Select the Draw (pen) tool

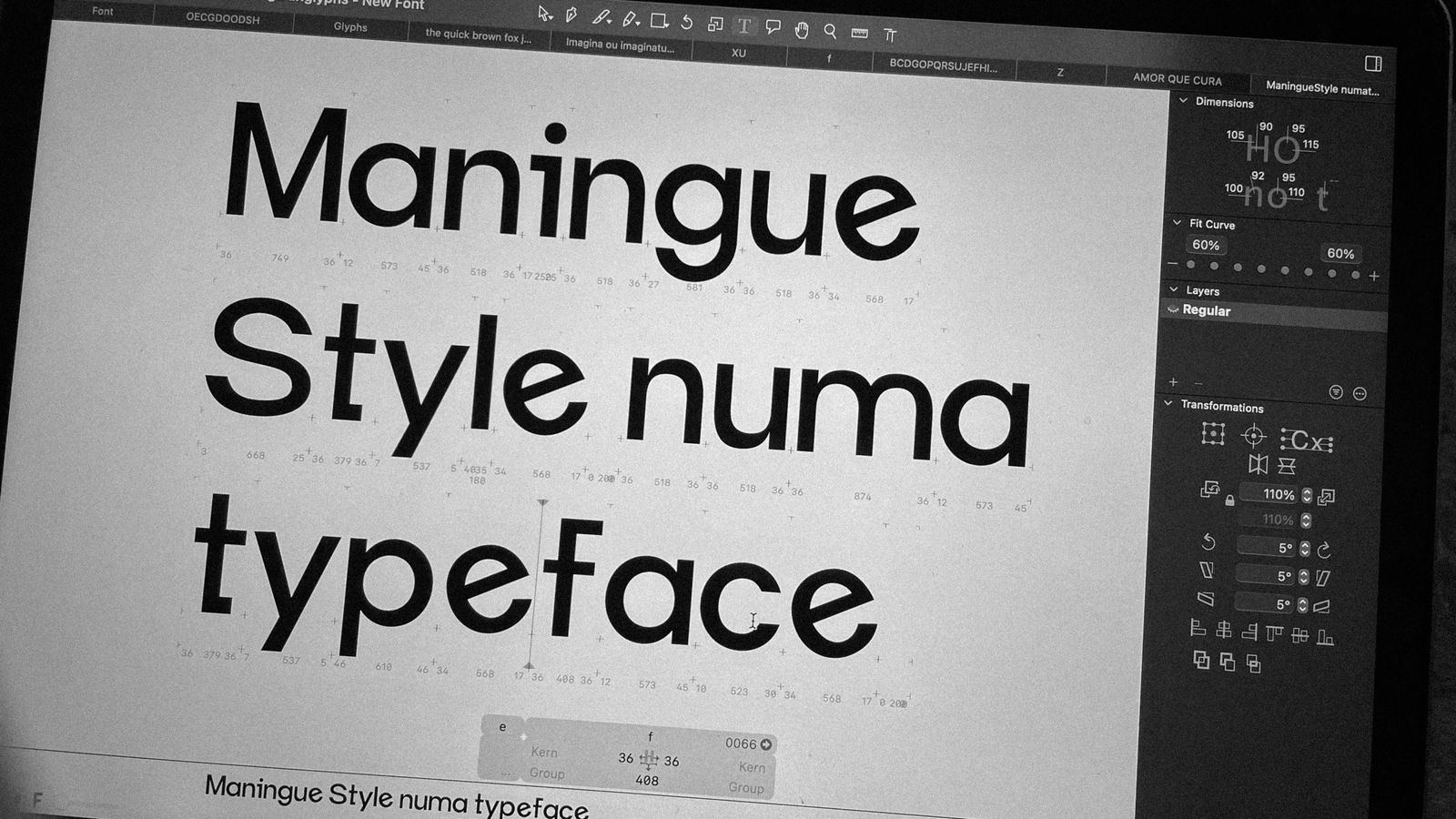coord(571,15)
